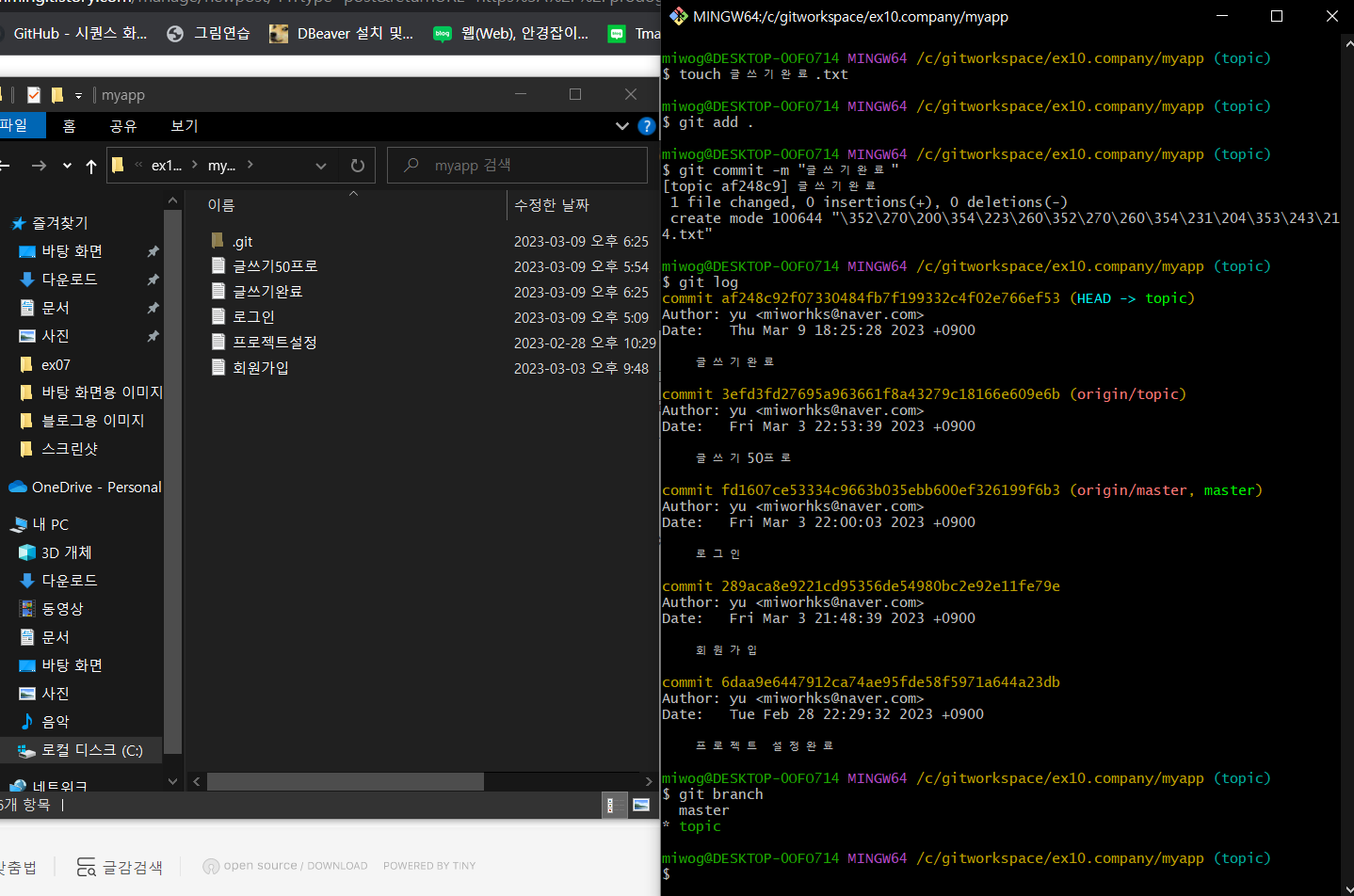Image resolution: width=1354 pixels, height=896 pixels.
Task: Select the 회원가입 file
Action: [x=260, y=368]
